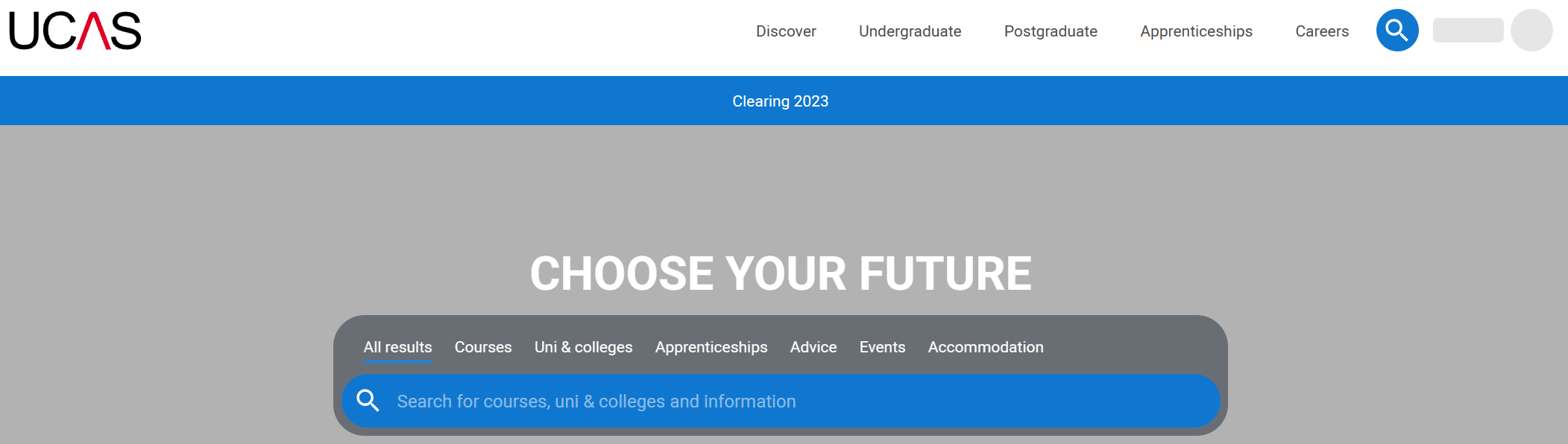1568x444 pixels.
Task: Select the All results tab
Action: pyautogui.click(x=397, y=347)
